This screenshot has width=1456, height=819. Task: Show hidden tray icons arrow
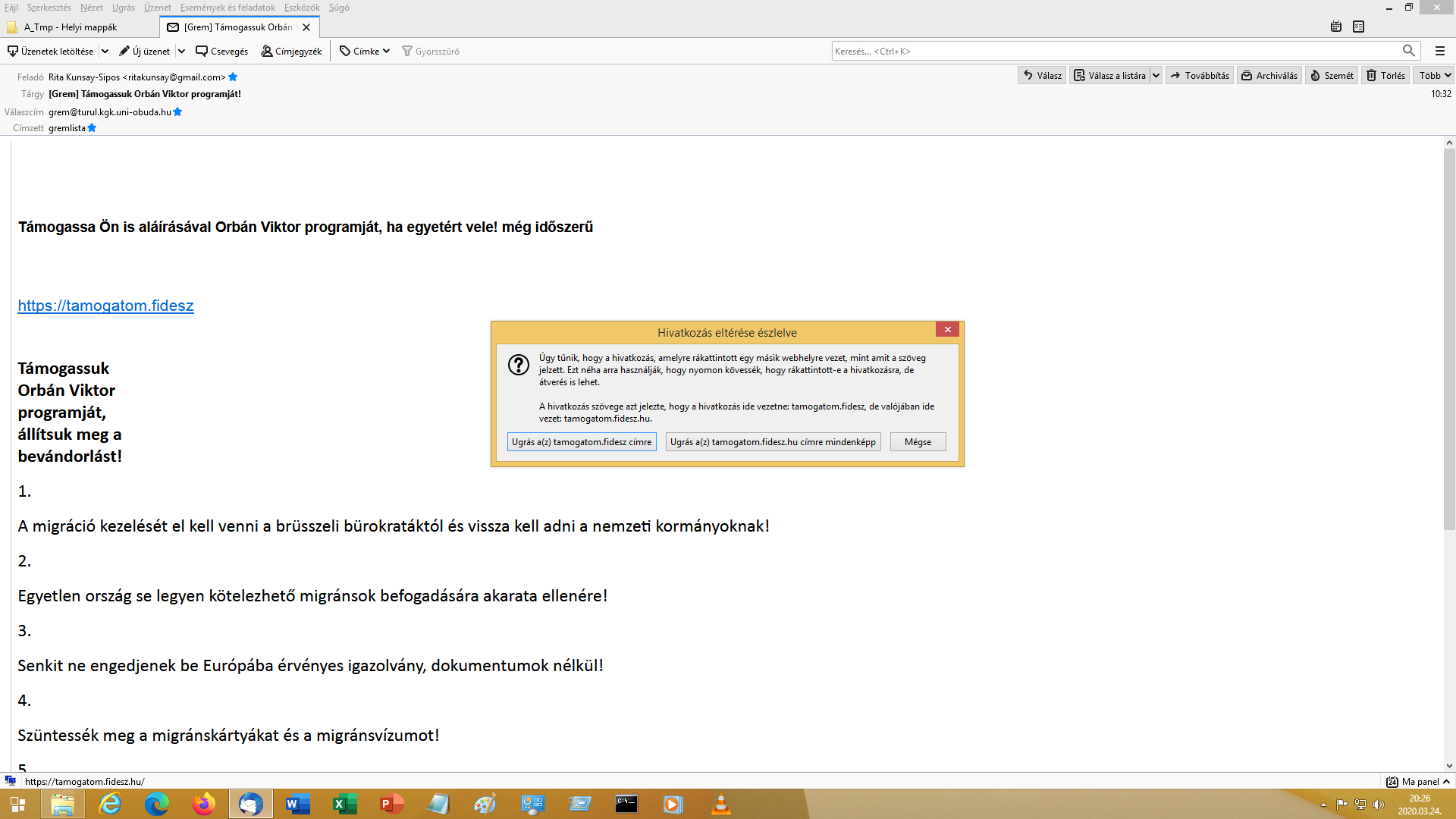pos(1323,805)
